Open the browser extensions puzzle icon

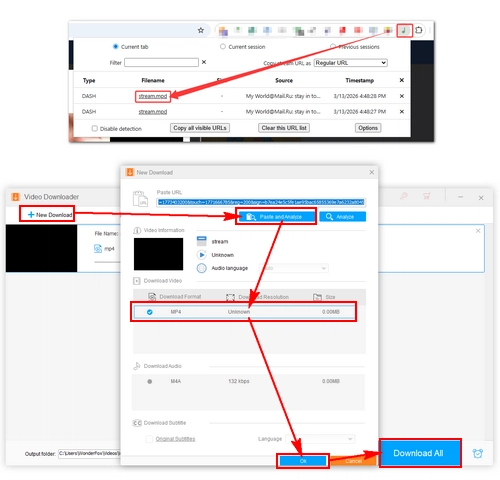[x=419, y=30]
